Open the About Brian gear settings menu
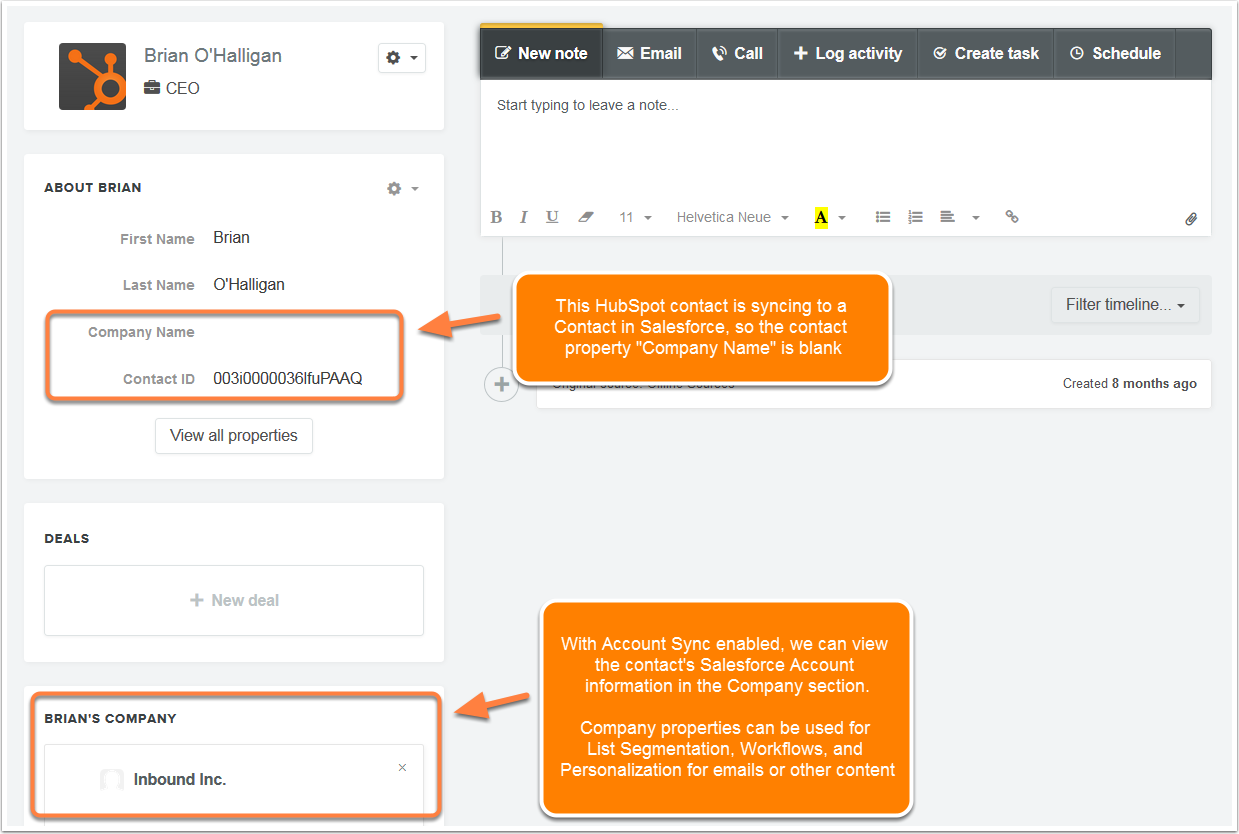Screen dimensions: 1239x834 pyautogui.click(x=402, y=188)
